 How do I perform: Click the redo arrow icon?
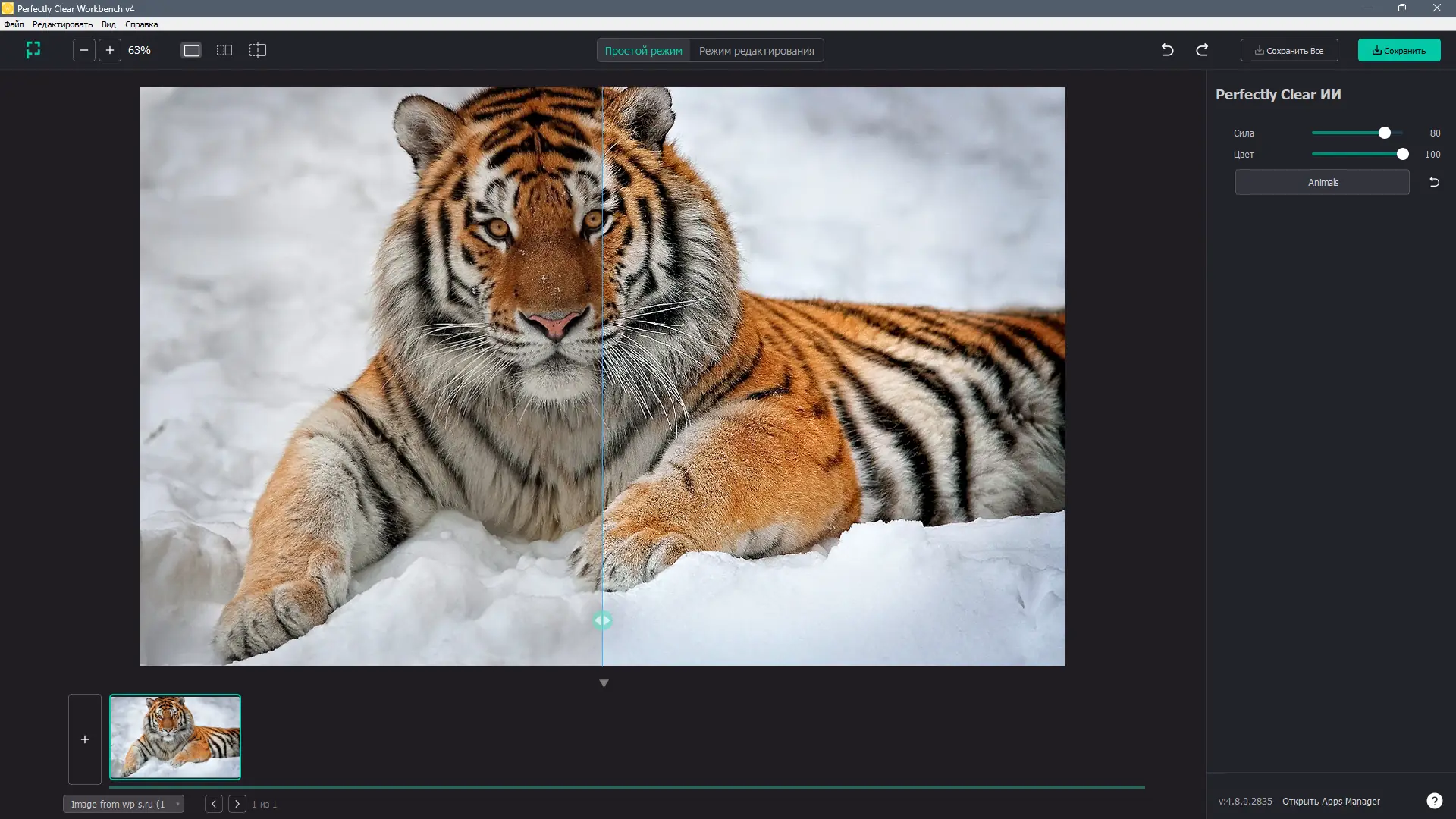point(1202,50)
